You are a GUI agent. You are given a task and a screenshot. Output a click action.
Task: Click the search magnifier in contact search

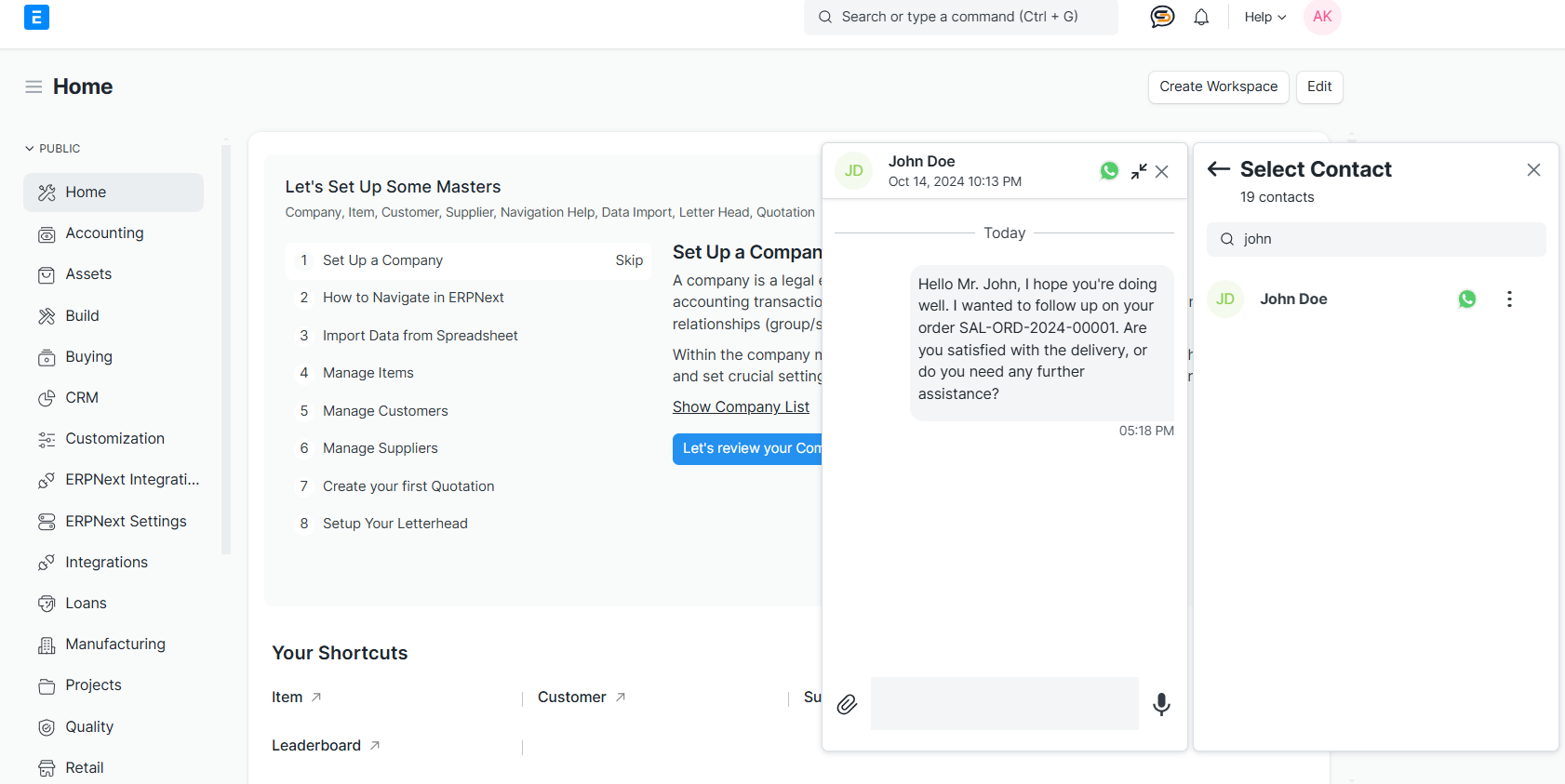(1227, 239)
